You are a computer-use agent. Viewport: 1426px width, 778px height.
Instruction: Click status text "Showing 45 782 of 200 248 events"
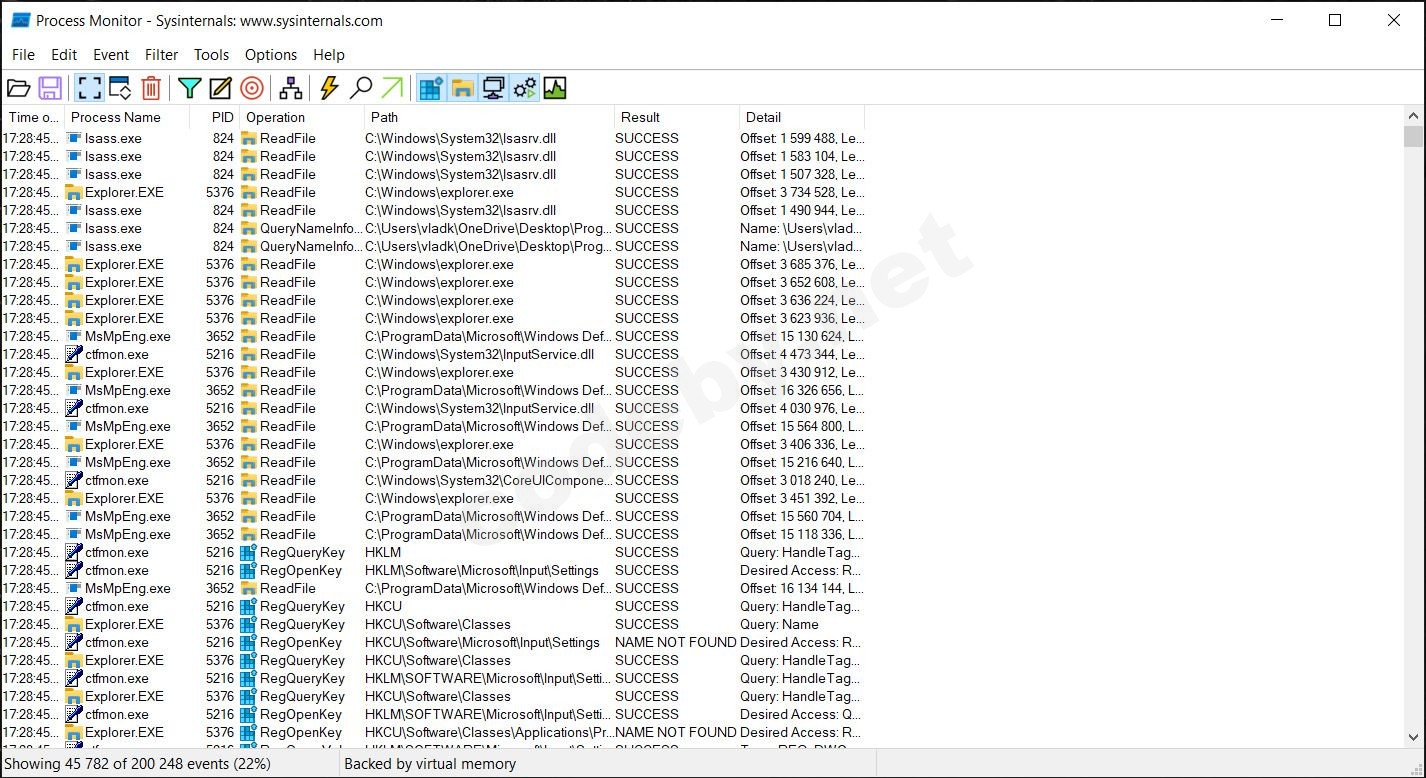[x=137, y=764]
